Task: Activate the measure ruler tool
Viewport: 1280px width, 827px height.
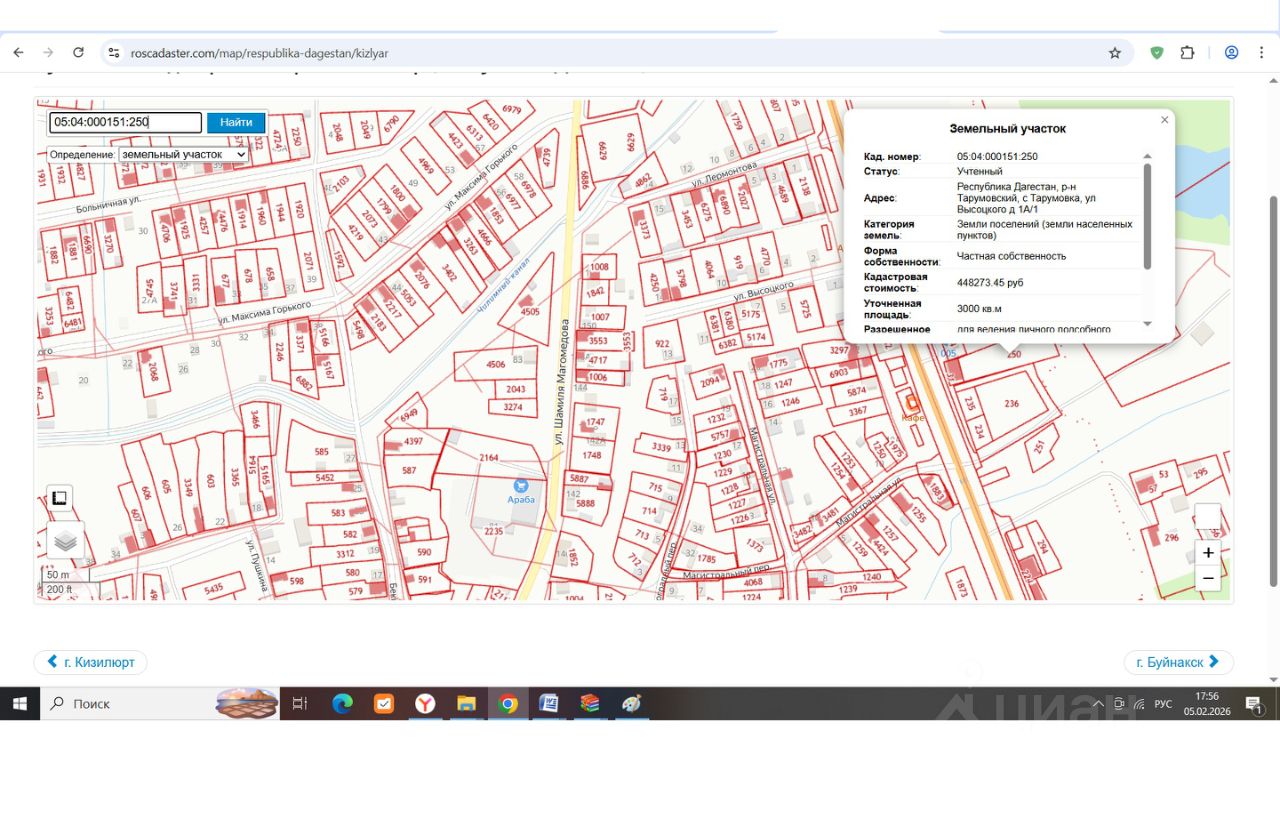Action: (x=59, y=498)
